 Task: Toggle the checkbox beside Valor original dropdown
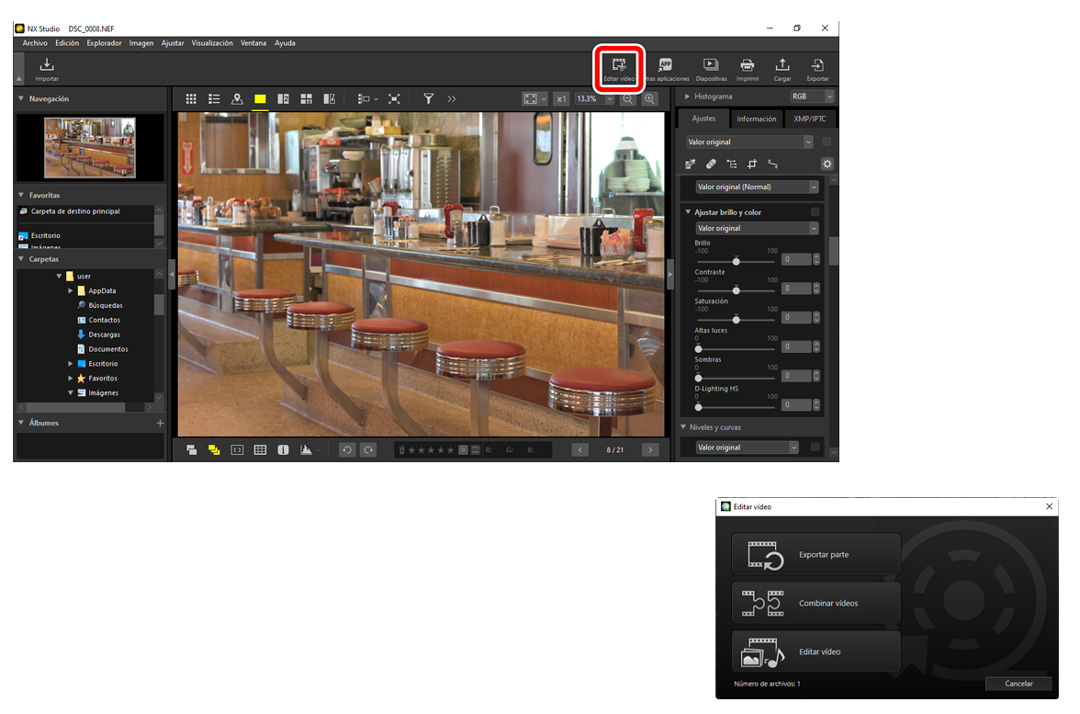click(827, 142)
